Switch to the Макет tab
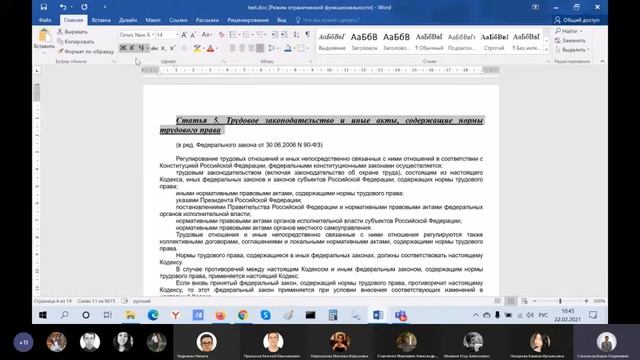The image size is (640, 360). (x=153, y=20)
